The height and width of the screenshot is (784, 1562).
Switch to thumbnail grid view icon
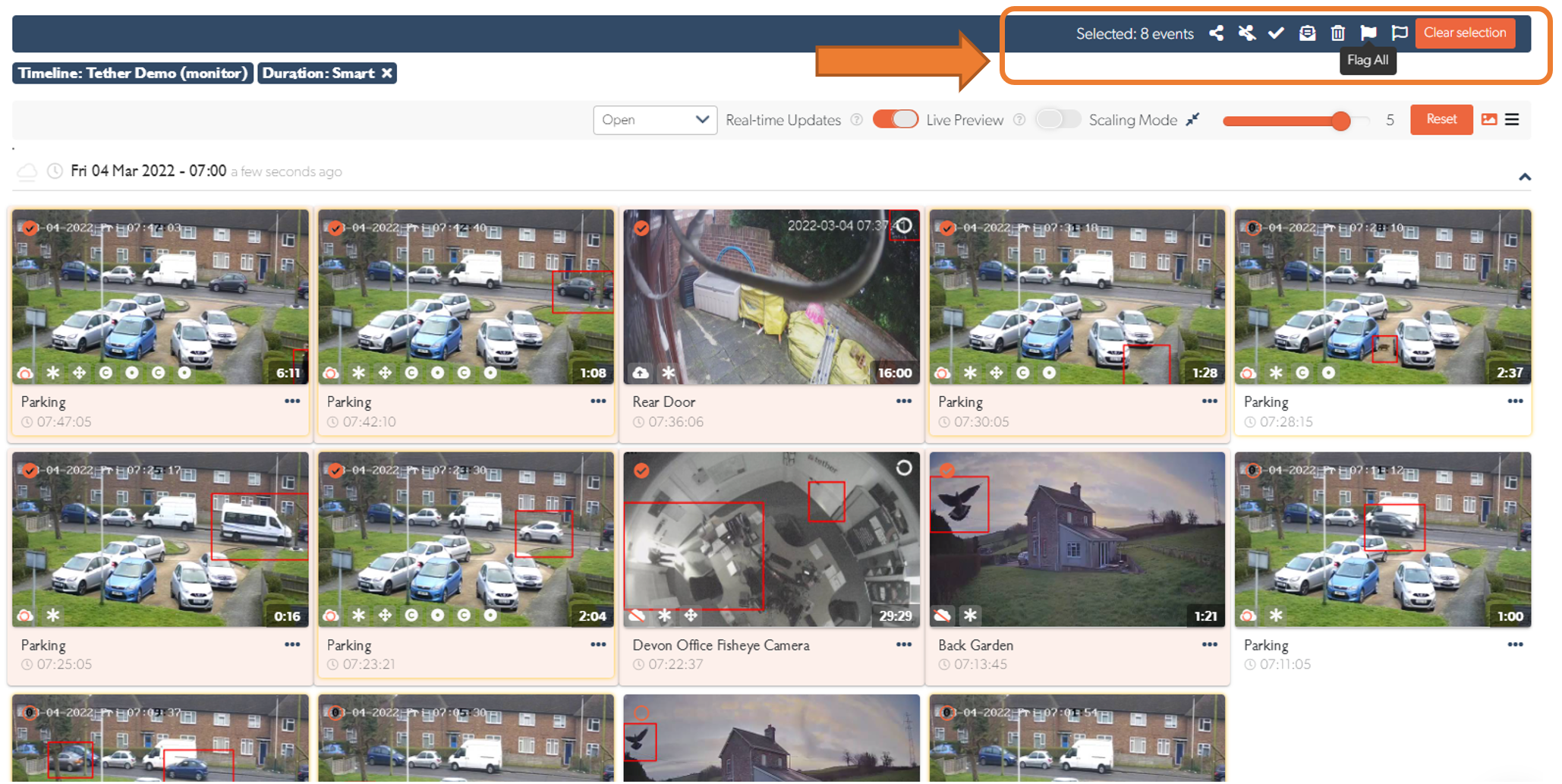click(1489, 120)
